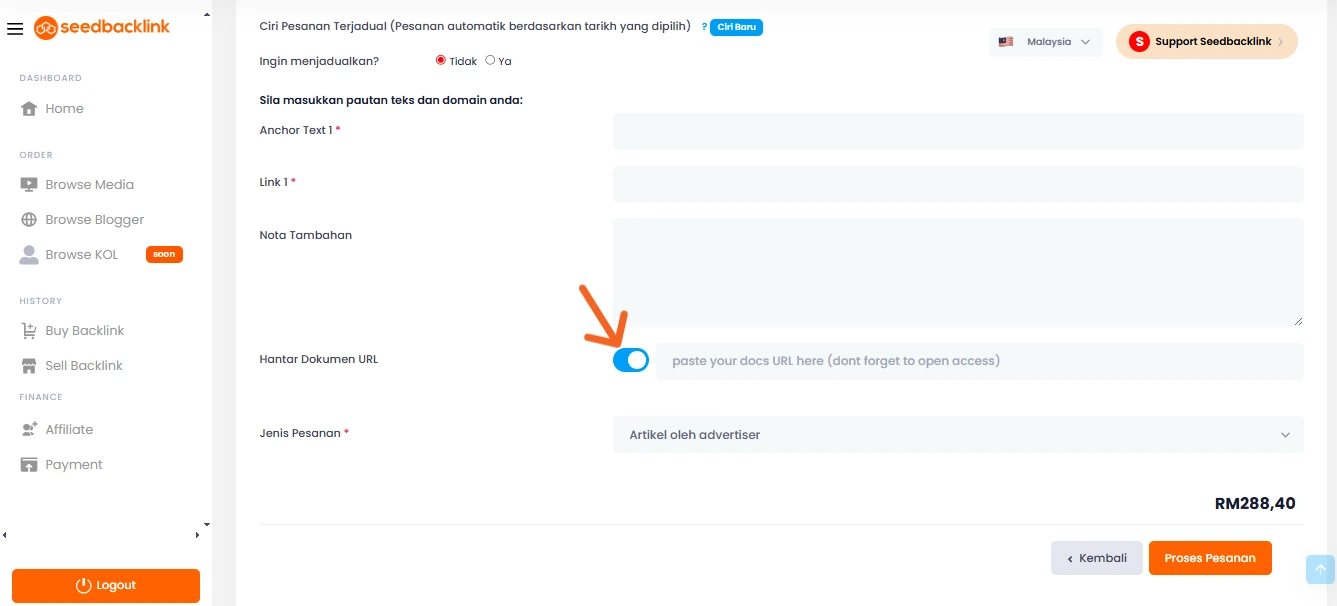Click the Proses Pesanan button

1210,558
